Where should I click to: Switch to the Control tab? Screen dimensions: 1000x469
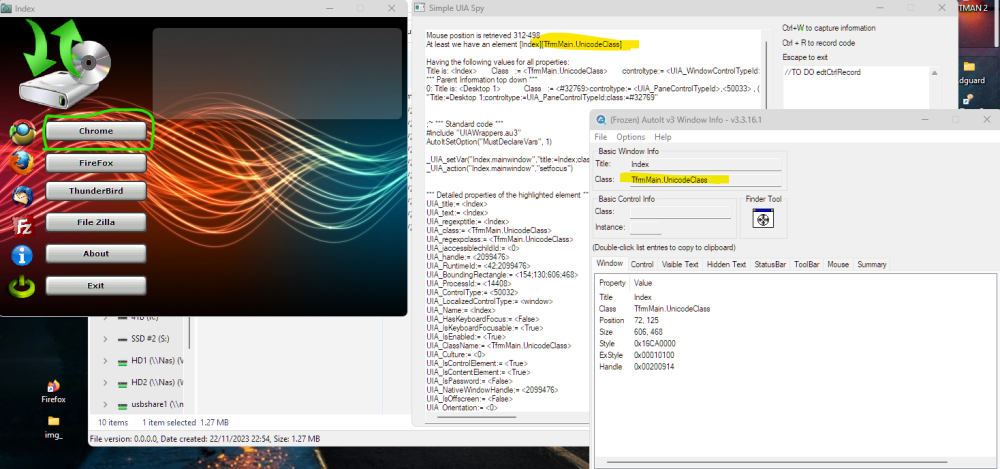(642, 264)
